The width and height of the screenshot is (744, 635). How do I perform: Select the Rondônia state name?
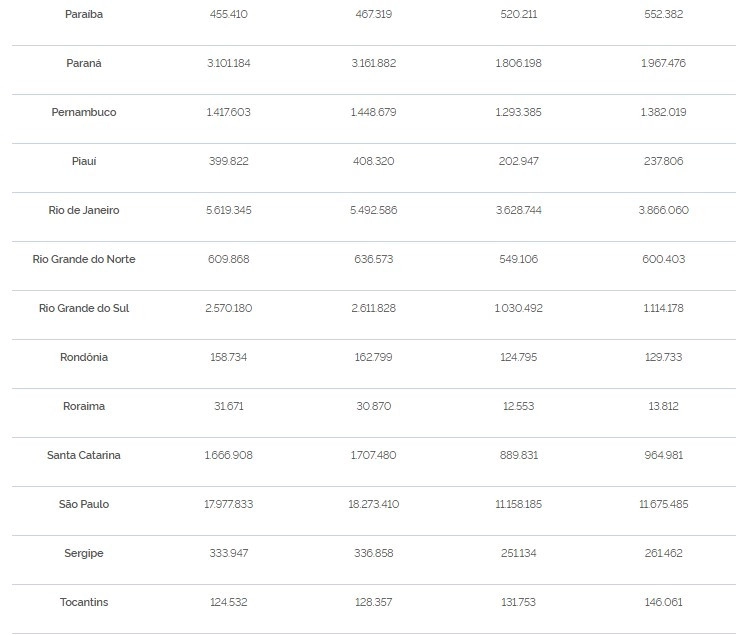coord(84,357)
